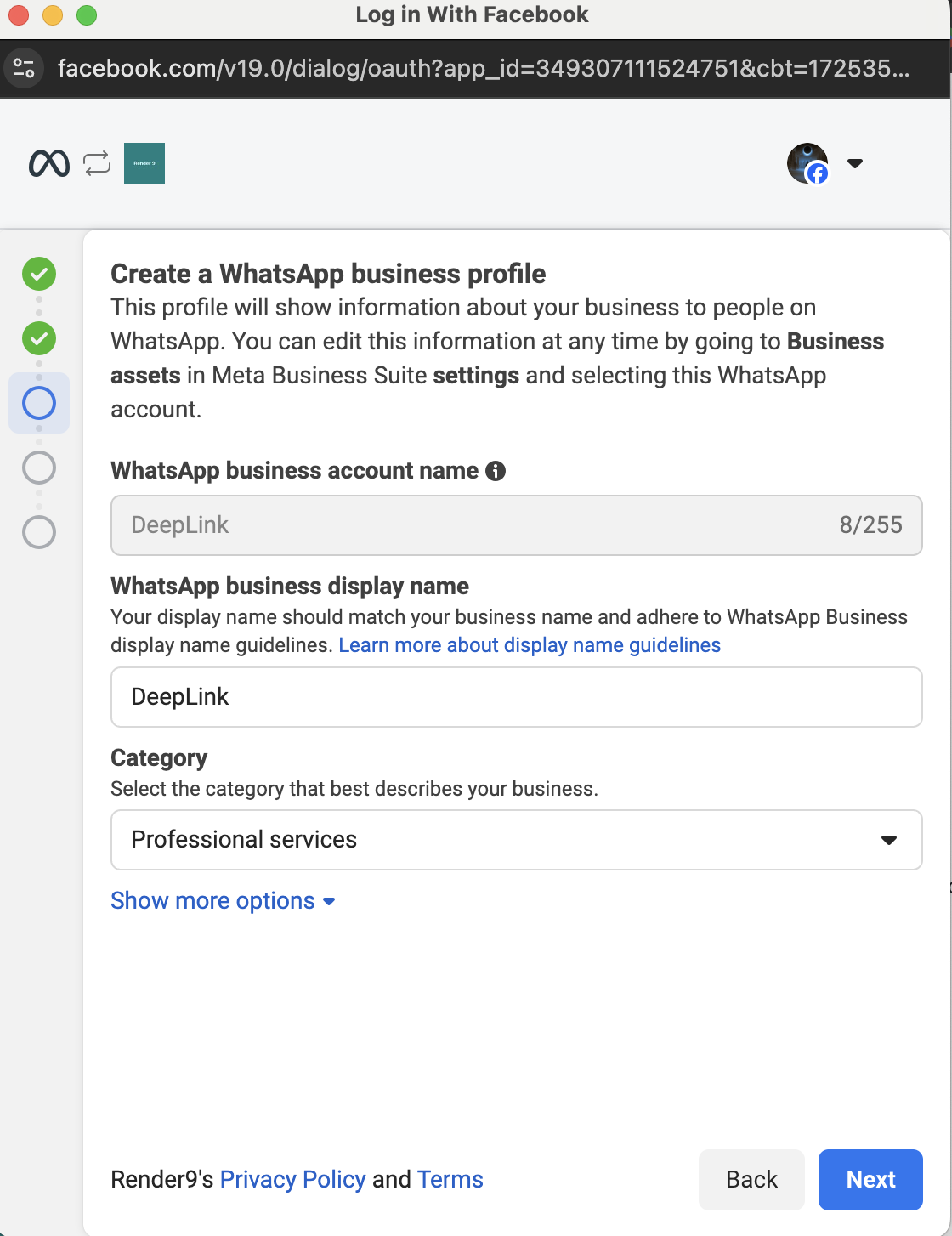
Task: Open Learn more about display name guidelines
Action: point(530,645)
